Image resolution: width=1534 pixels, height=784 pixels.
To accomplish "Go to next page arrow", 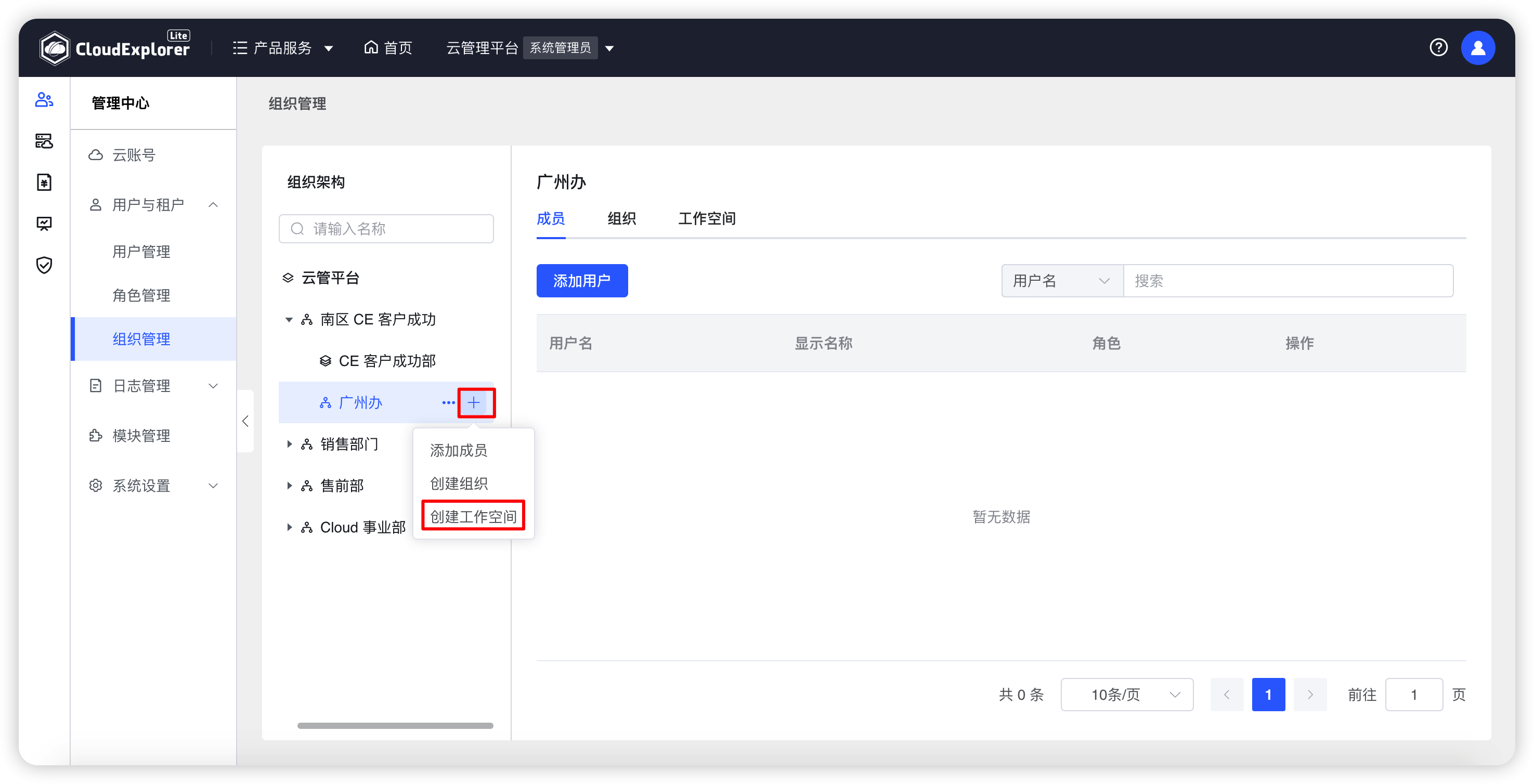I will coord(1310,695).
